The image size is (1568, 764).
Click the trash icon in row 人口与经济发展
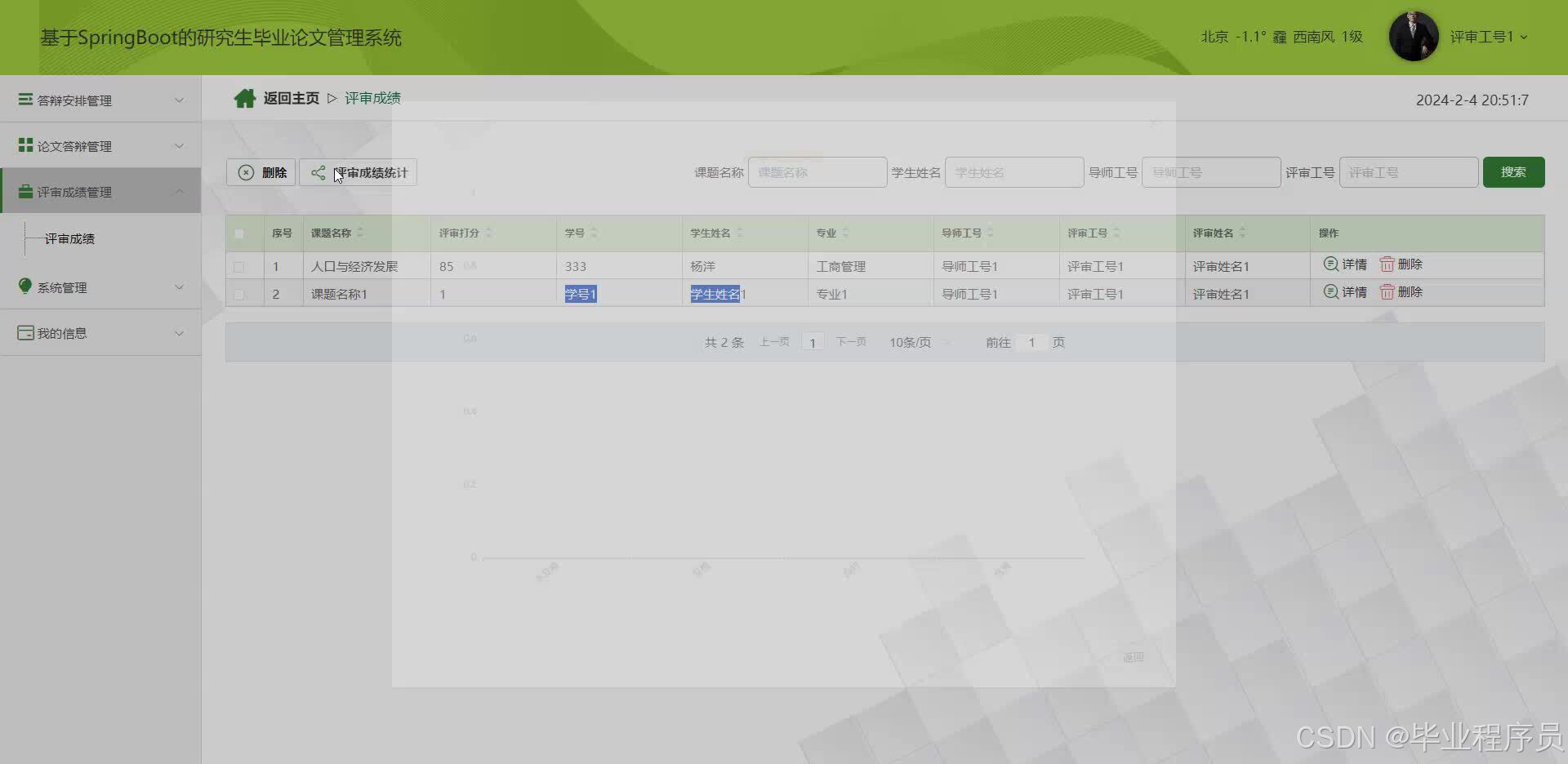point(1387,264)
